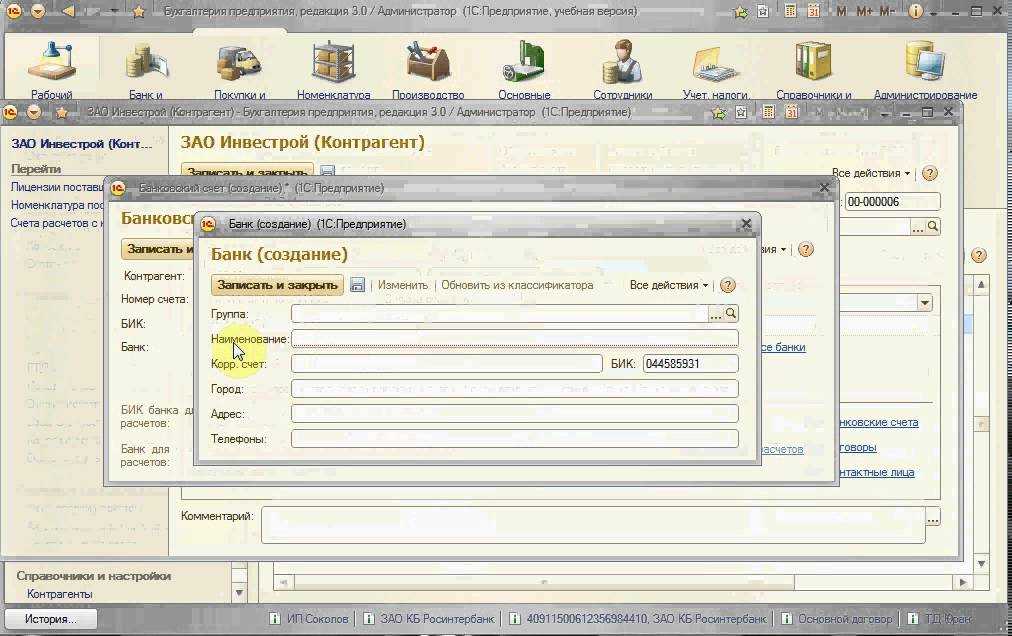Open ИП Соколов notification in status bar
The image size is (1012, 636).
309,619
